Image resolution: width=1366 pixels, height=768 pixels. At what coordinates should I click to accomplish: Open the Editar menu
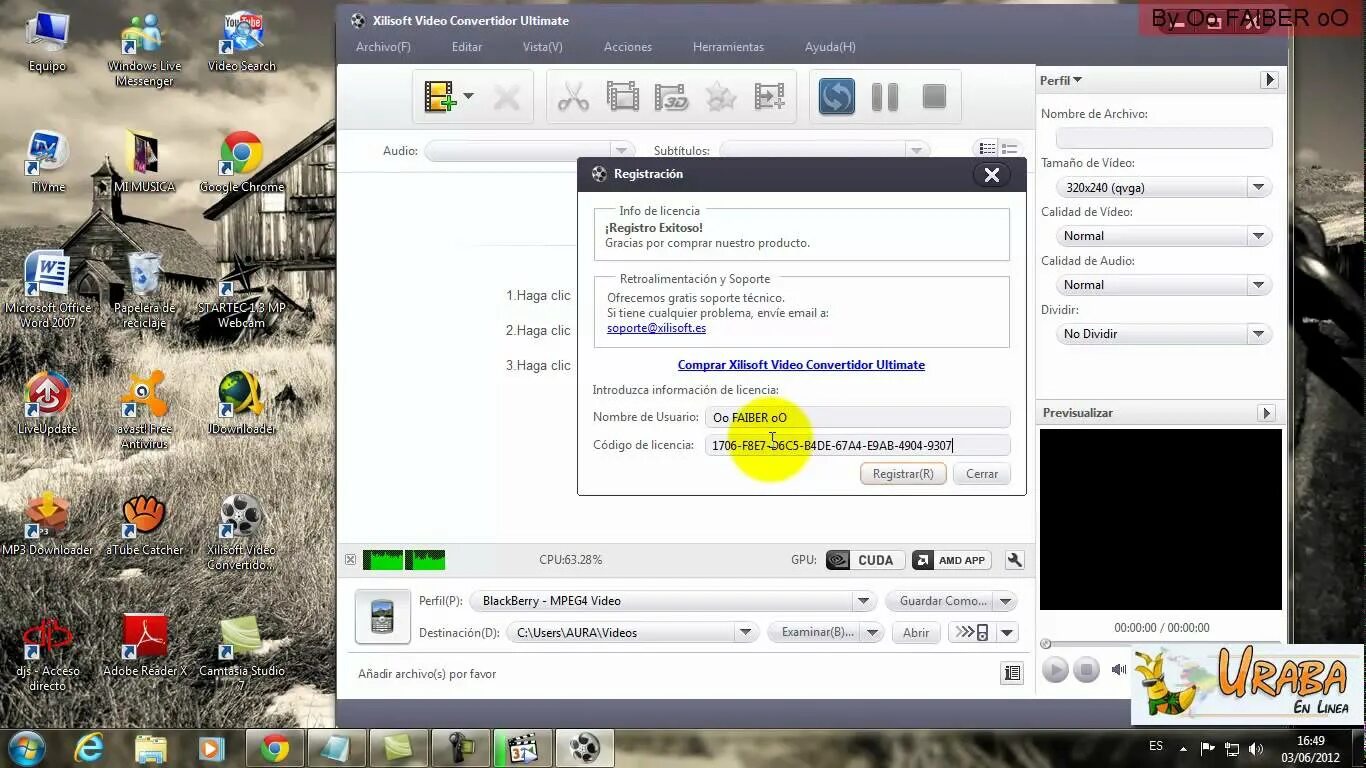pos(467,47)
